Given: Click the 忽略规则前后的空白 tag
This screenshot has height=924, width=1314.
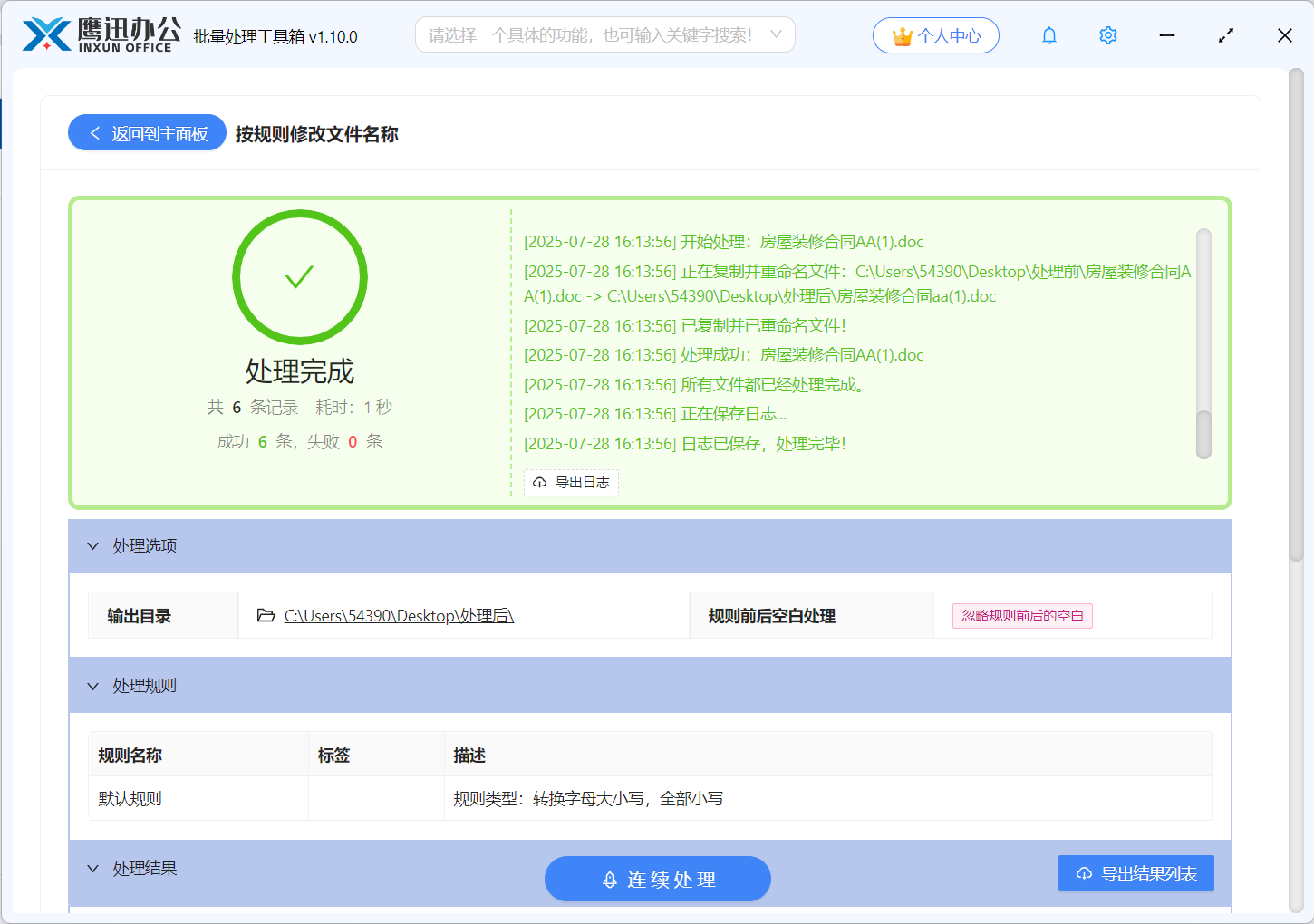Looking at the screenshot, I should click(x=1022, y=616).
